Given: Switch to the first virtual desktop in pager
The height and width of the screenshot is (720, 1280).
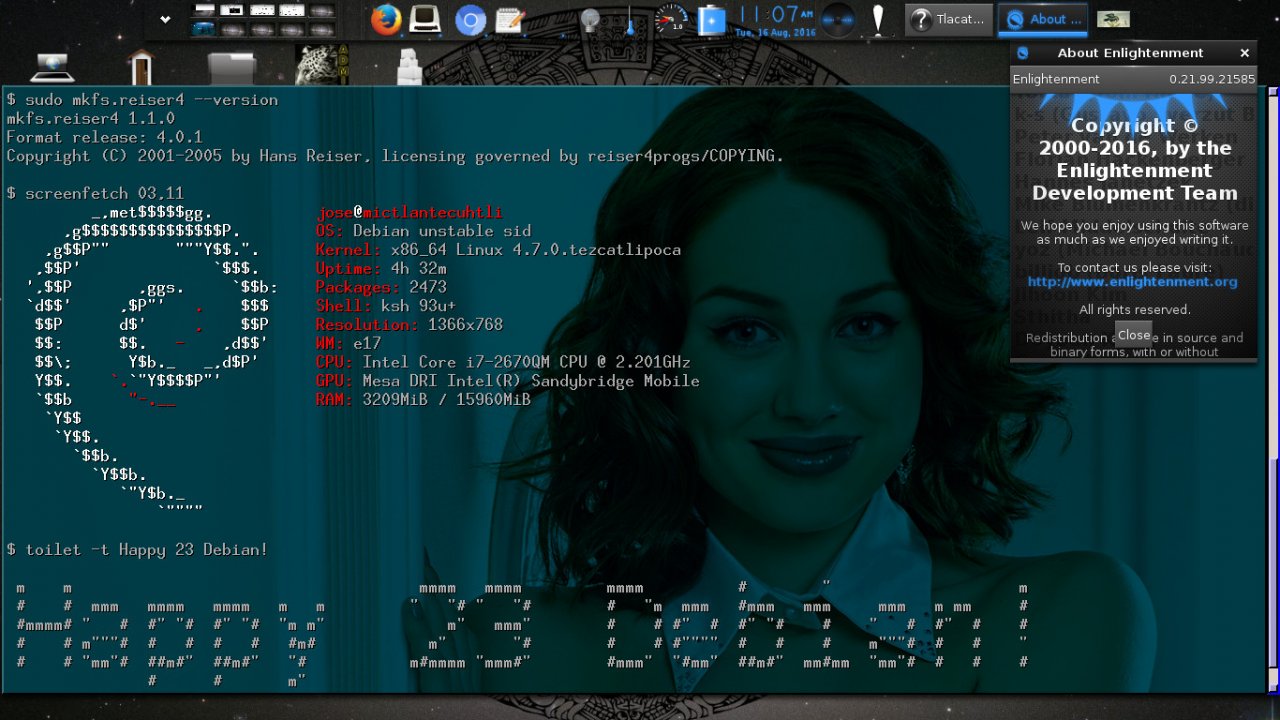Looking at the screenshot, I should pos(203,10).
